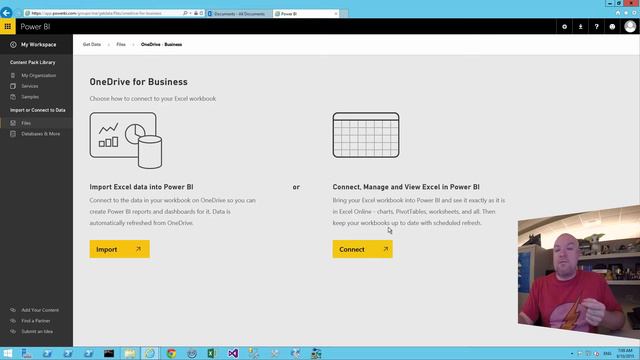Switch to Documents - All Documents tab

239,13
